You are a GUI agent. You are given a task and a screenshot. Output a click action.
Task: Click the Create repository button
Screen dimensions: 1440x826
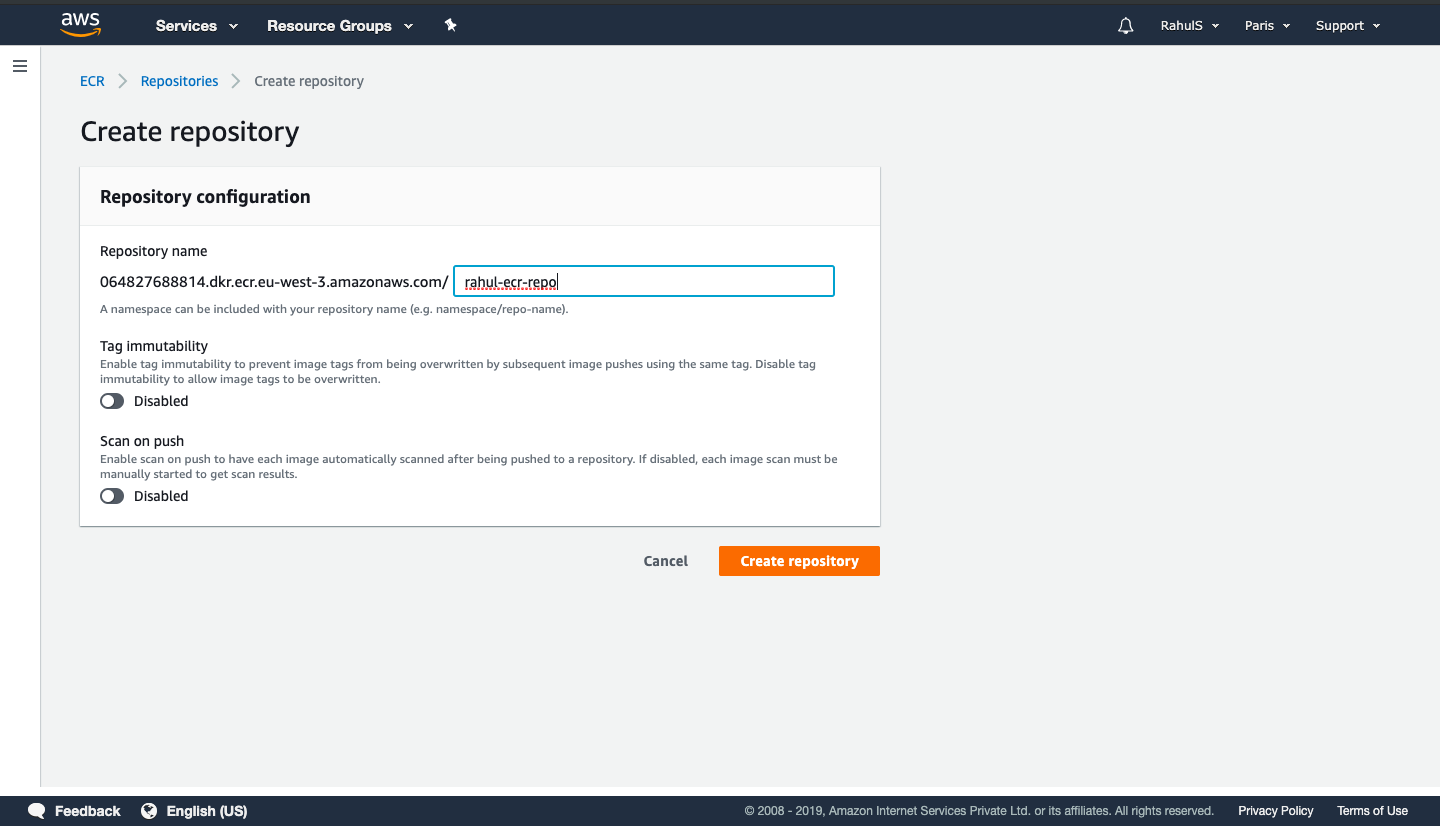(x=799, y=561)
